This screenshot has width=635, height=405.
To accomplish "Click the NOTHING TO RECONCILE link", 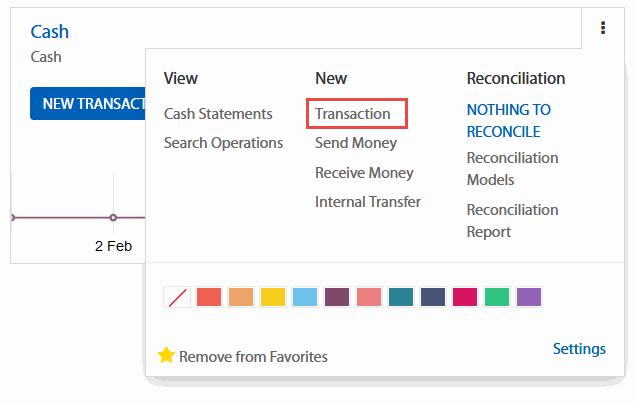I will pyautogui.click(x=508, y=120).
